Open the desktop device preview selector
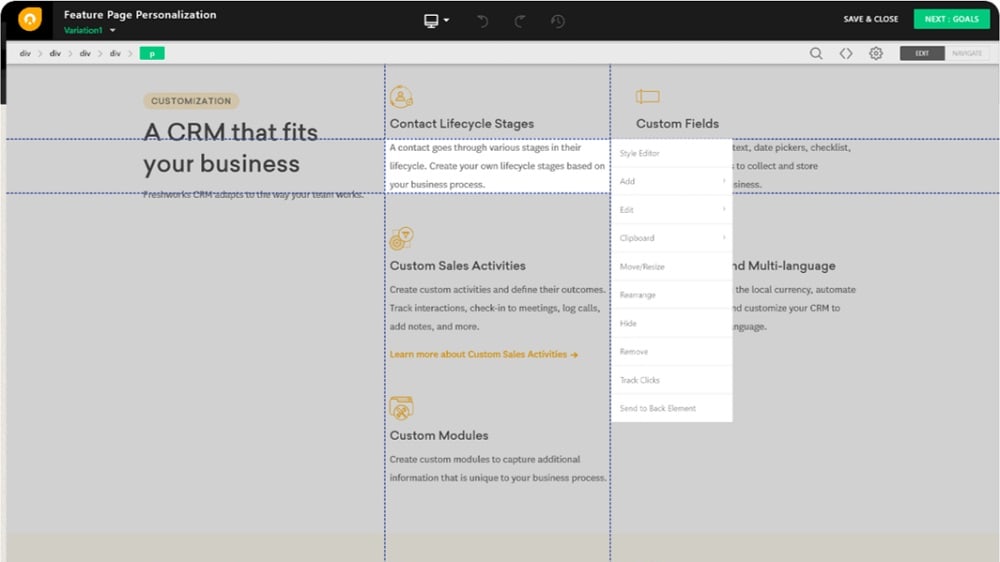The image size is (1000, 562). (436, 21)
